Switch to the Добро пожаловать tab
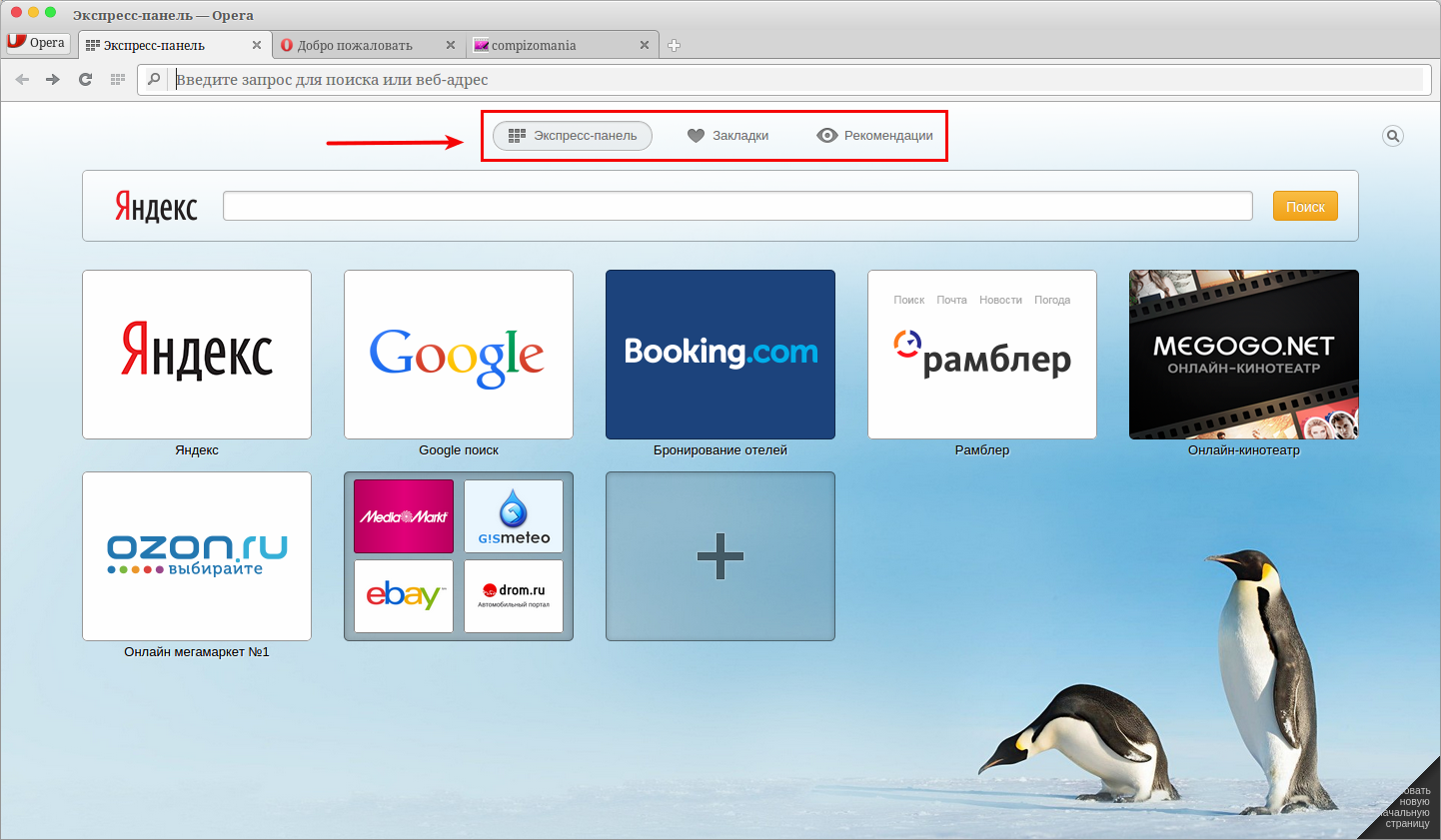Image resolution: width=1441 pixels, height=840 pixels. [368, 45]
